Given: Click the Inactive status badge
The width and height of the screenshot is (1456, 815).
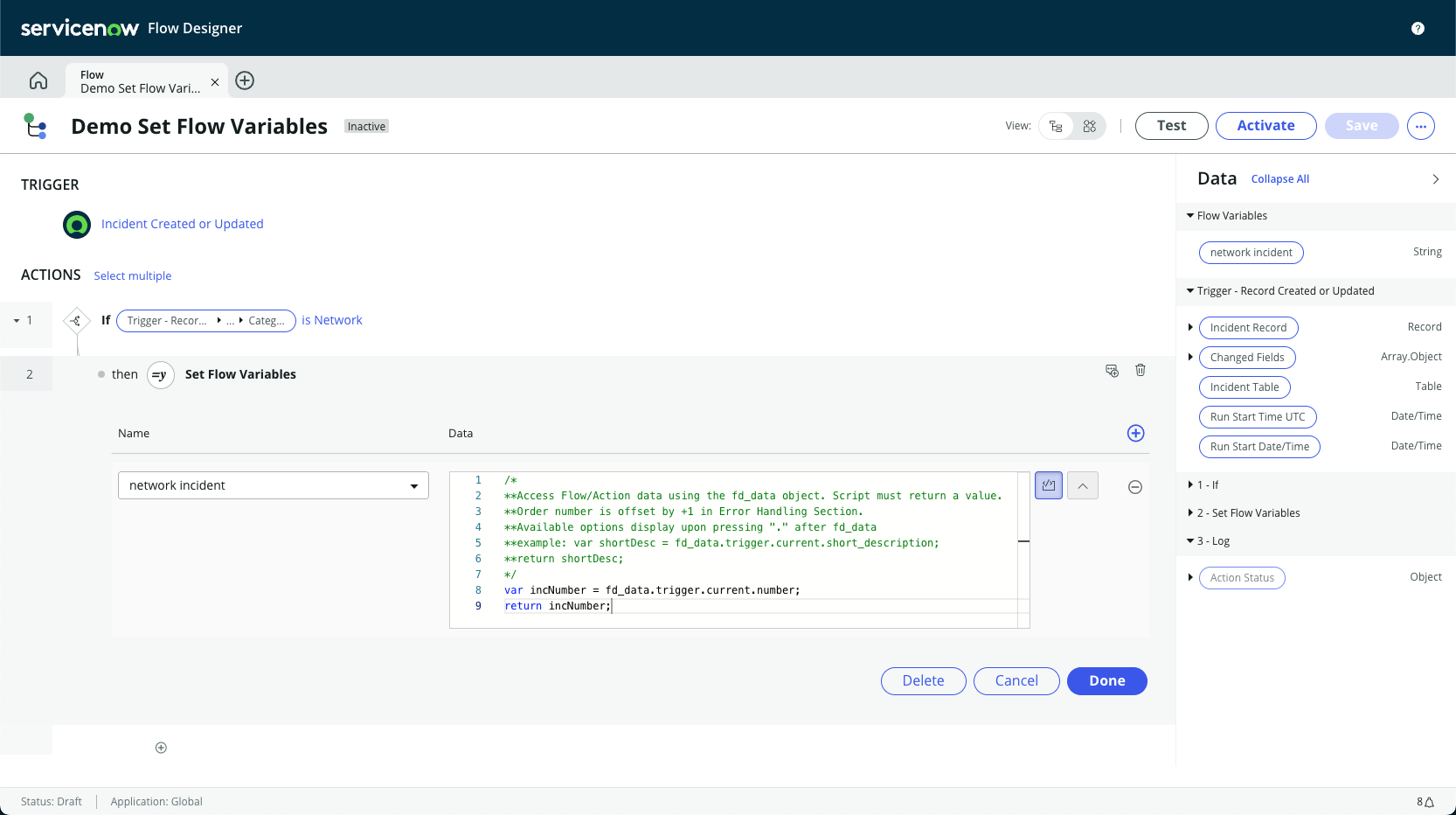Looking at the screenshot, I should pyautogui.click(x=366, y=127).
